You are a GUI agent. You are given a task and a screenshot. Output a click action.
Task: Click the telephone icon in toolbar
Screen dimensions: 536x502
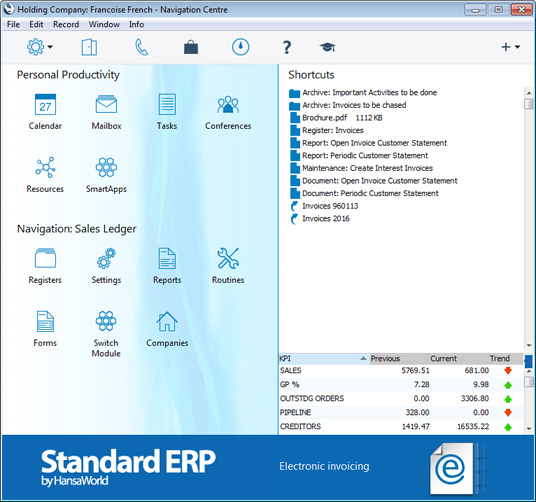142,47
